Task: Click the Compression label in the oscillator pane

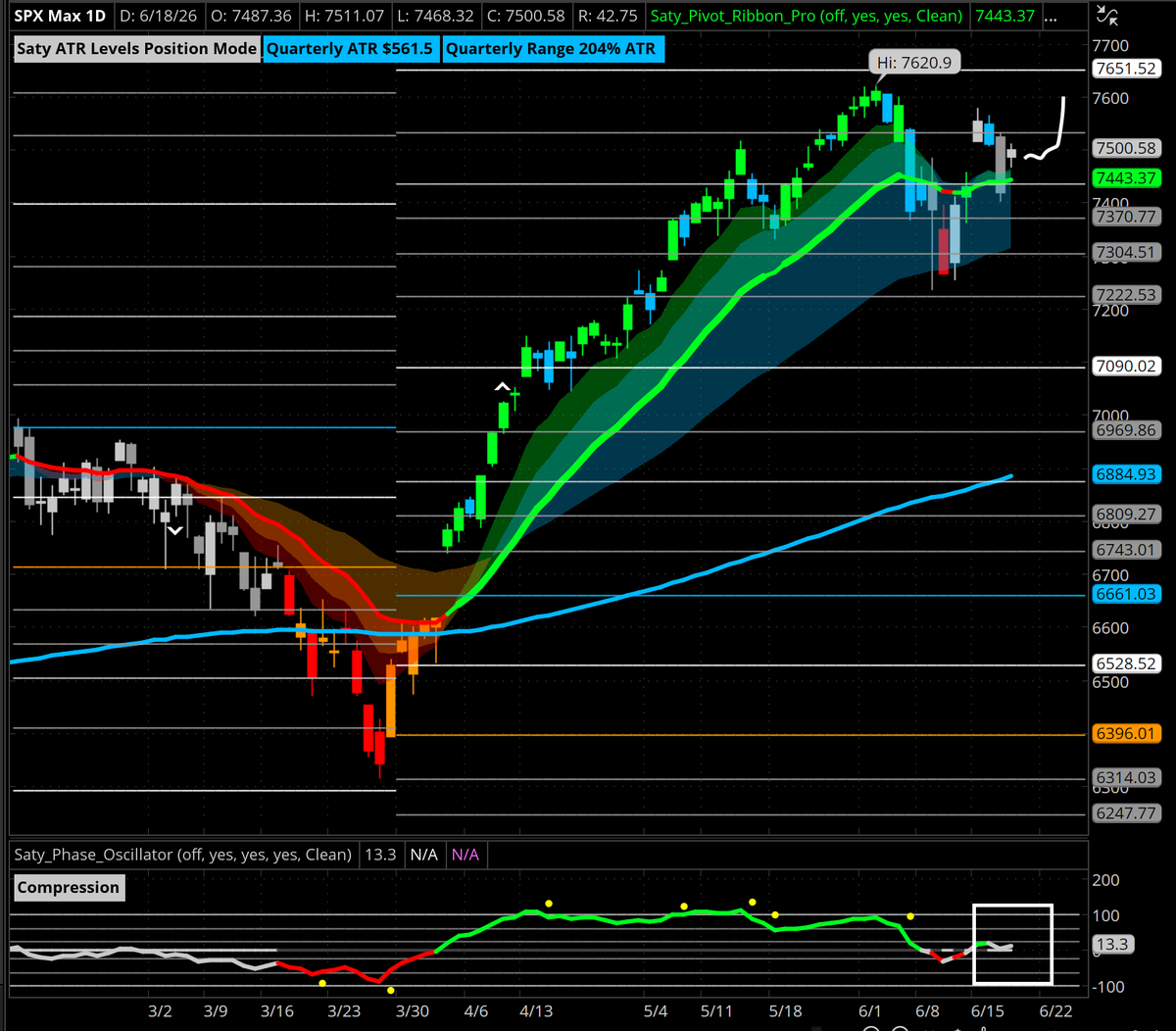Action: click(x=69, y=888)
